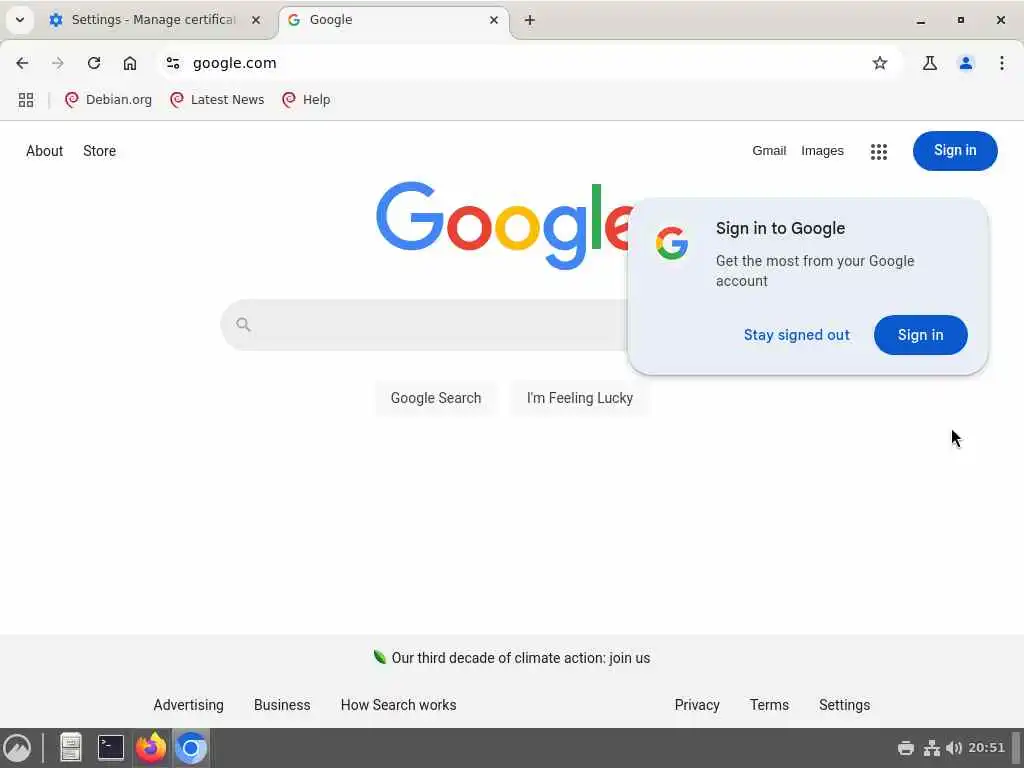Close the Google tab

coord(494,20)
